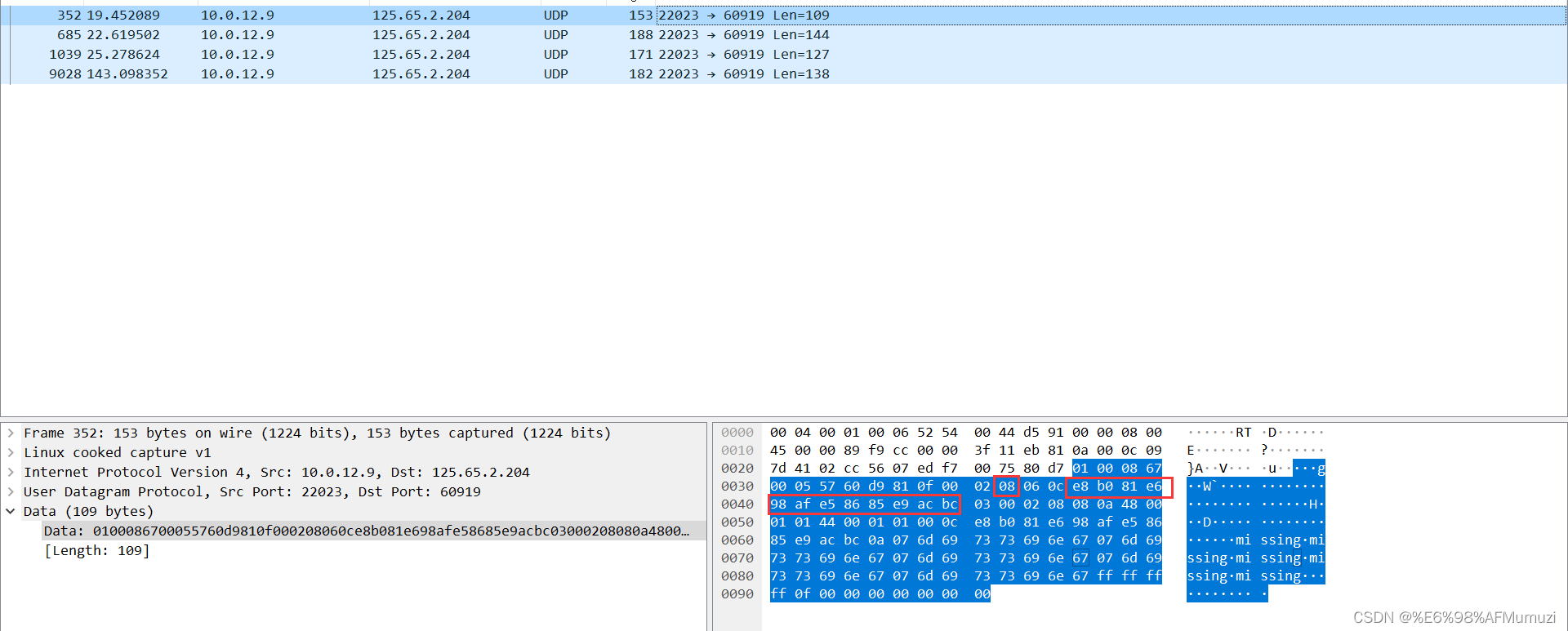Click hex offset 0000 row label
Screen dimensions: 1568x631
[x=737, y=433]
